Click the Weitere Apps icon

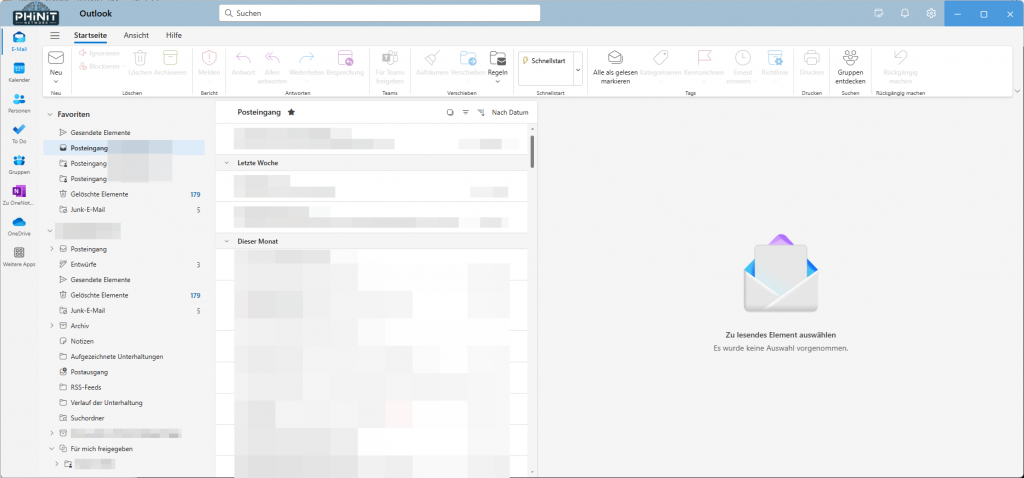point(19,254)
